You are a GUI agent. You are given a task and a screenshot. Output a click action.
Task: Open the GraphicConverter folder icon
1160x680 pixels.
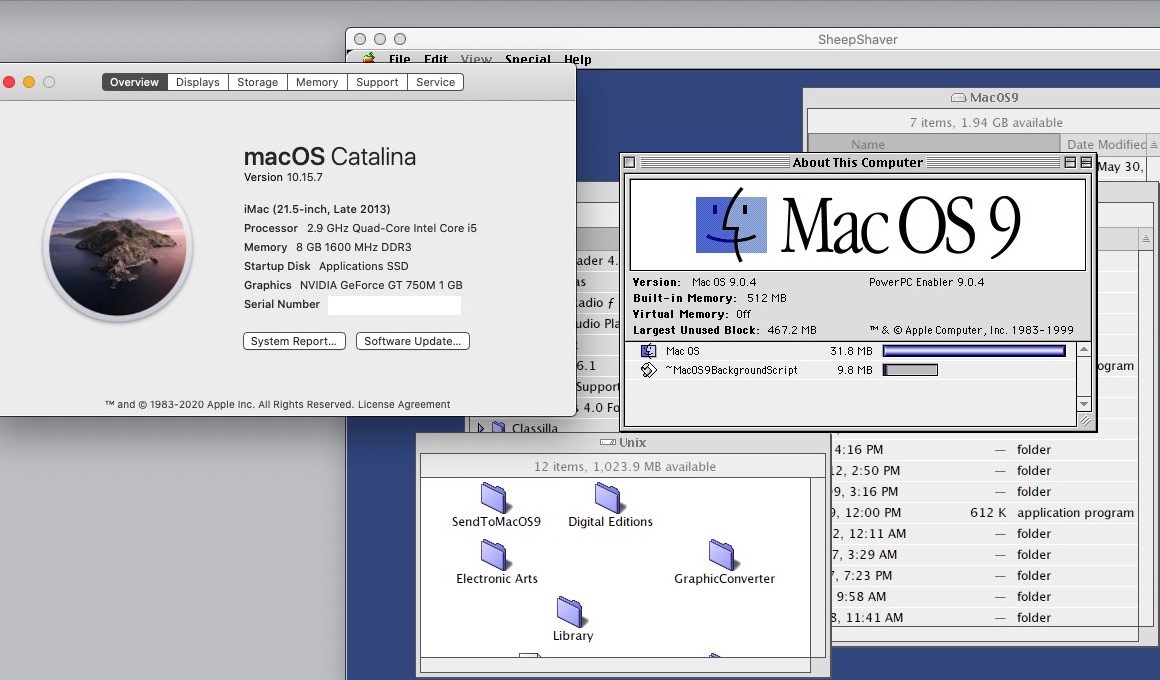721,555
